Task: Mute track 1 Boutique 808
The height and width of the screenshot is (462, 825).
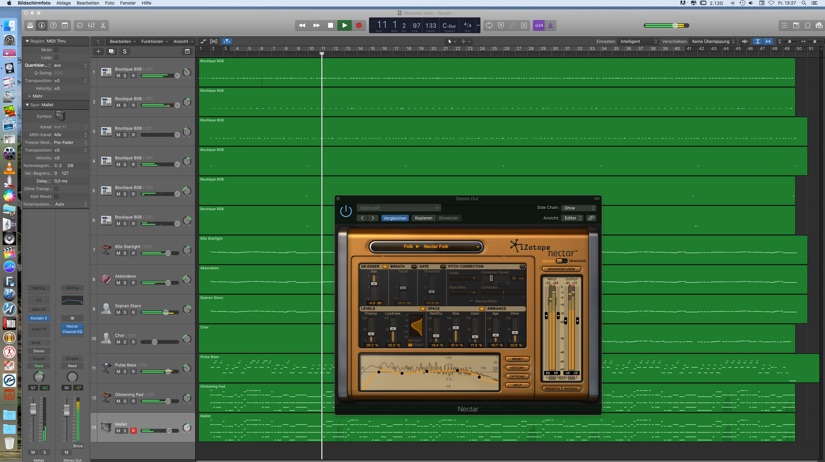Action: point(118,76)
